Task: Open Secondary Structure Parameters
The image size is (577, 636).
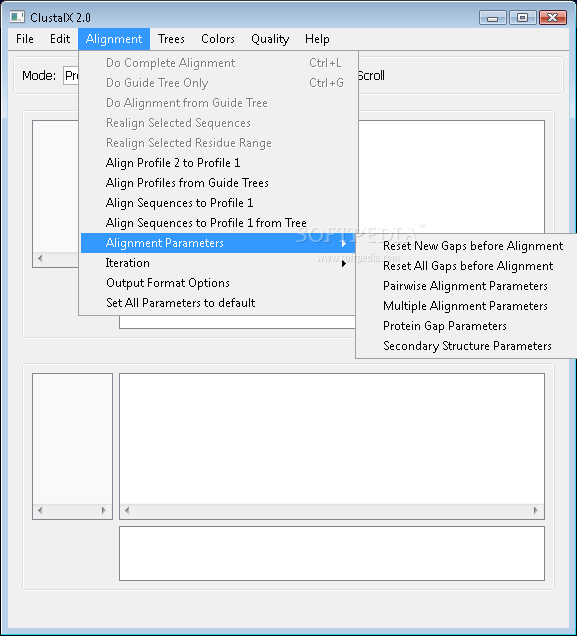Action: pyautogui.click(x=466, y=346)
